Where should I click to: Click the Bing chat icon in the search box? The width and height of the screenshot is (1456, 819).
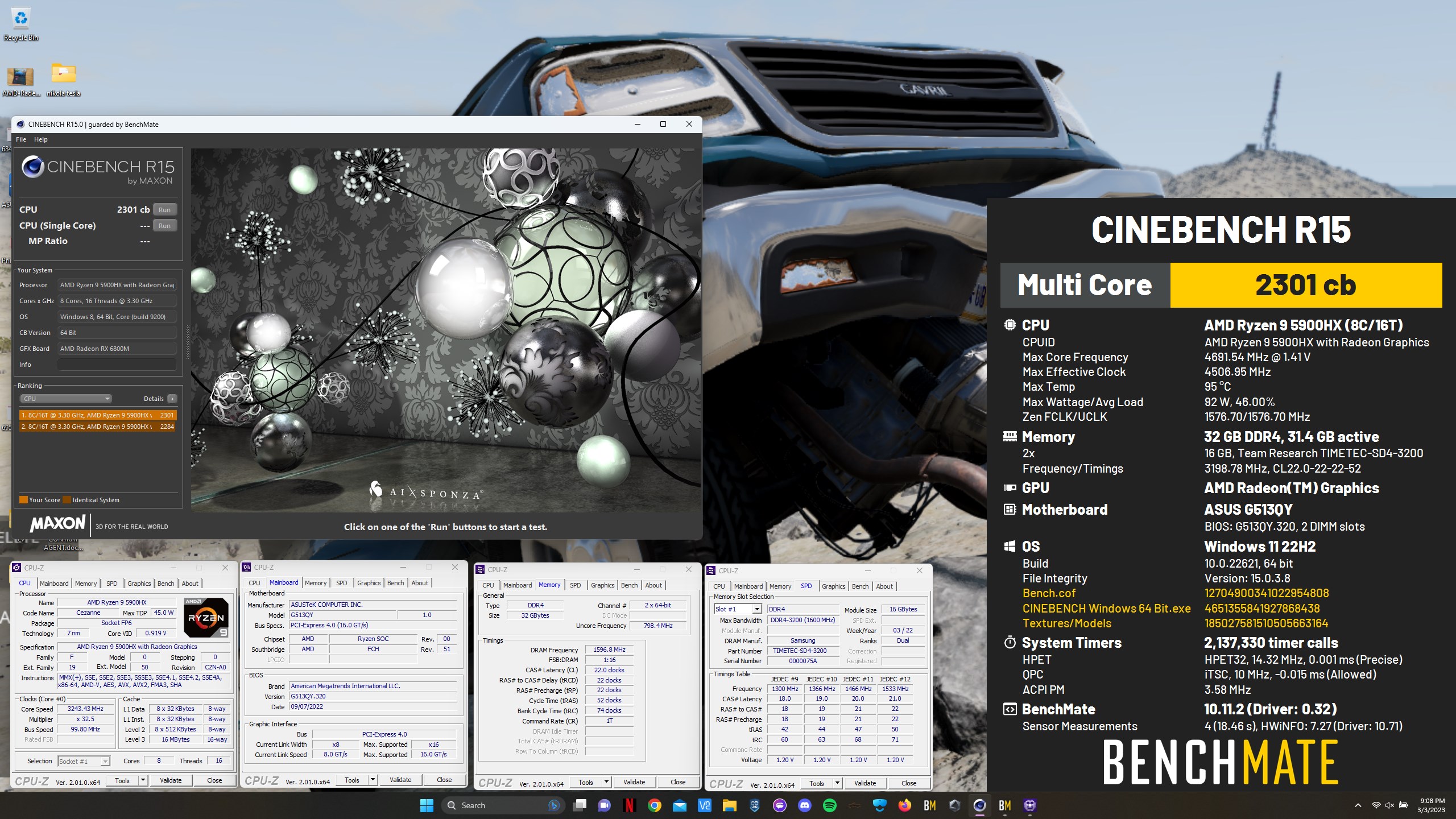tap(553, 805)
